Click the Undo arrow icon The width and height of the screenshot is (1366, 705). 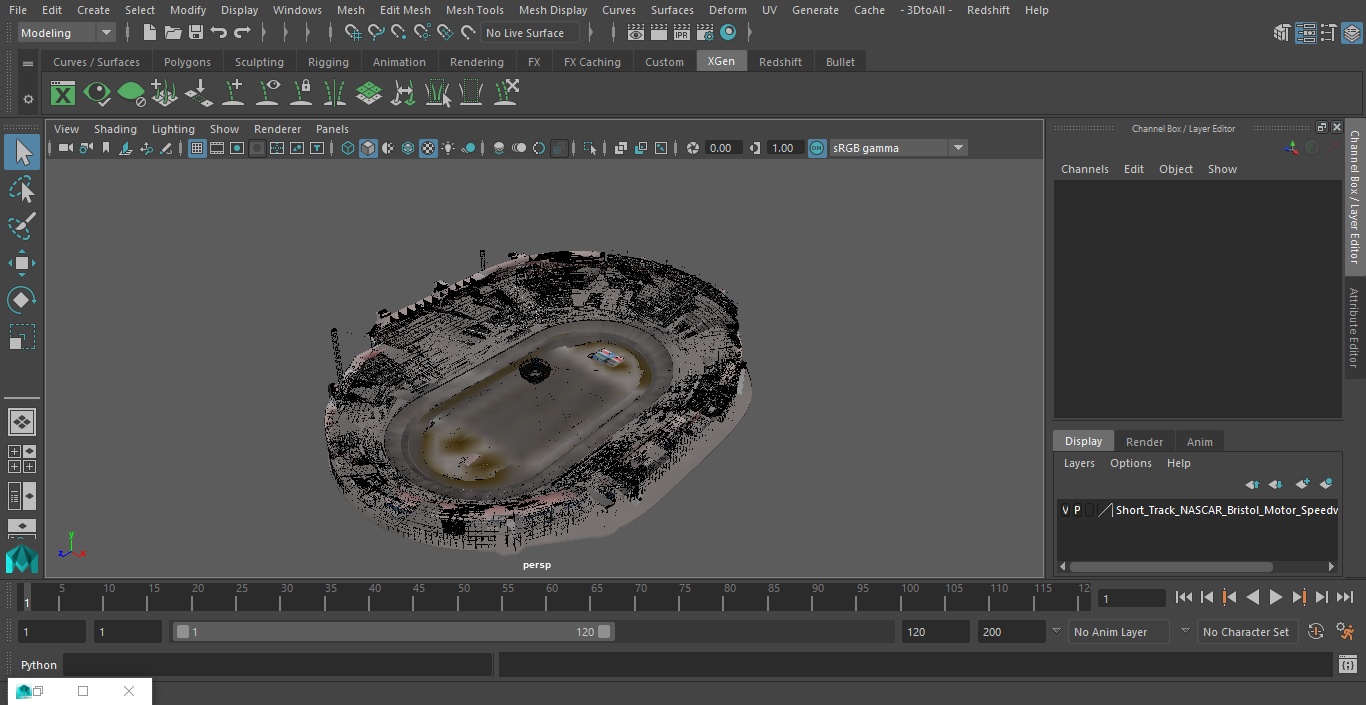219,33
